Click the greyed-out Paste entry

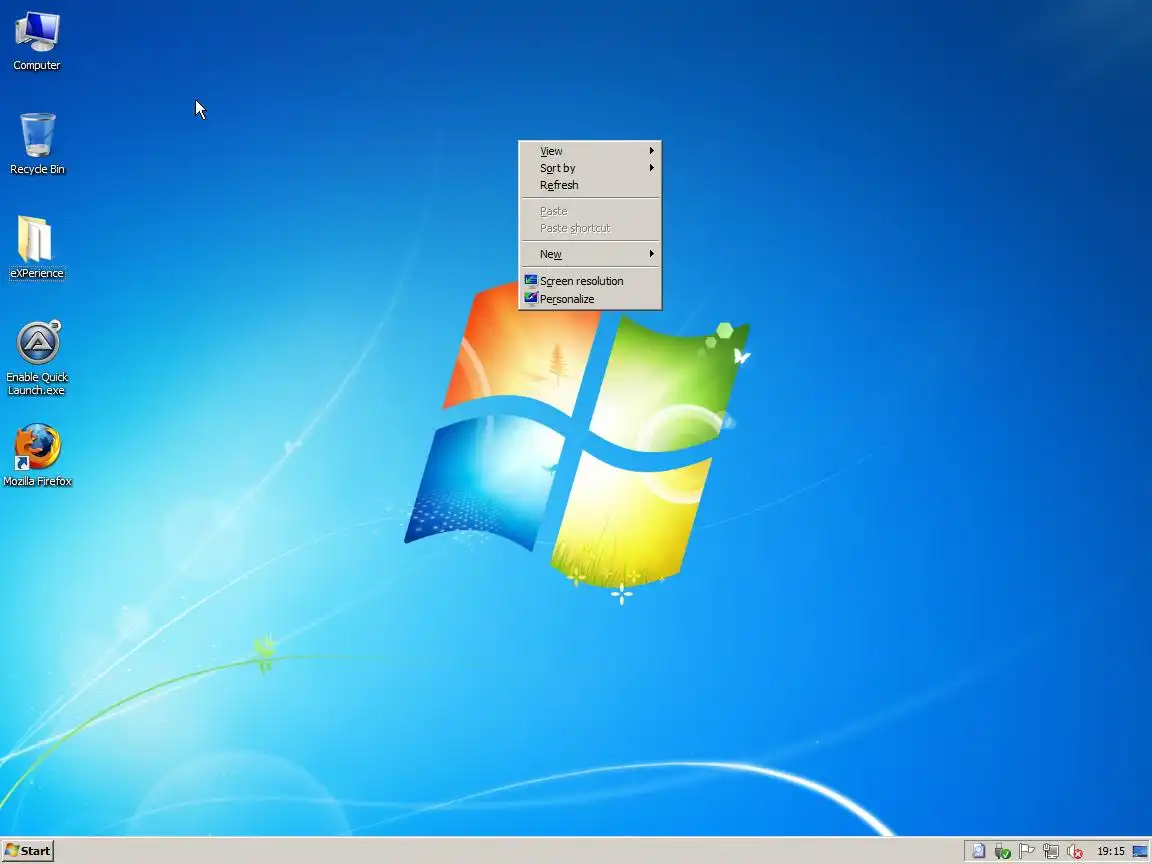click(590, 211)
